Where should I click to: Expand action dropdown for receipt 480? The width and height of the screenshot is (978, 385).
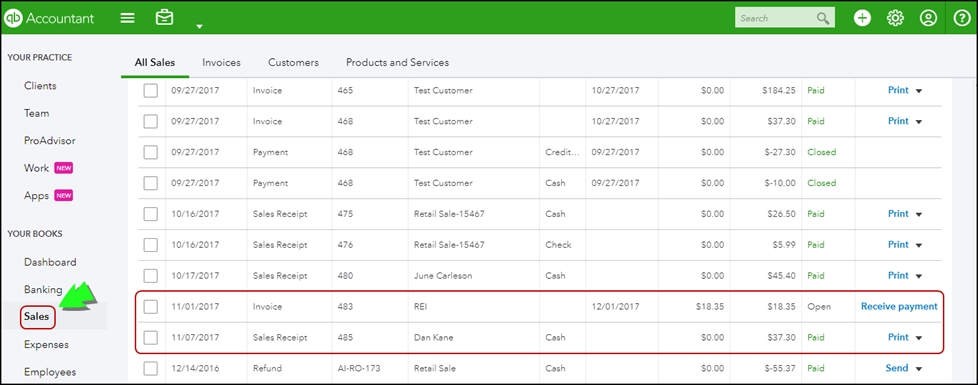(919, 276)
